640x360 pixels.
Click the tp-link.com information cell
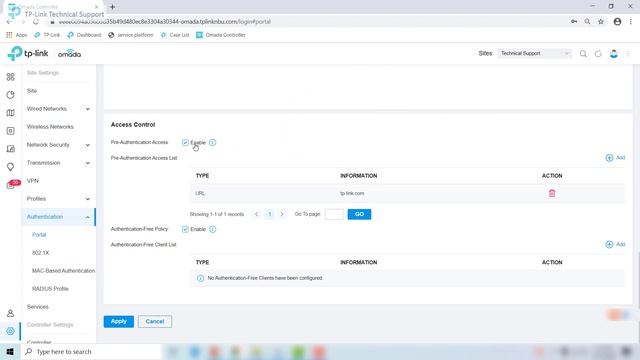[352, 193]
